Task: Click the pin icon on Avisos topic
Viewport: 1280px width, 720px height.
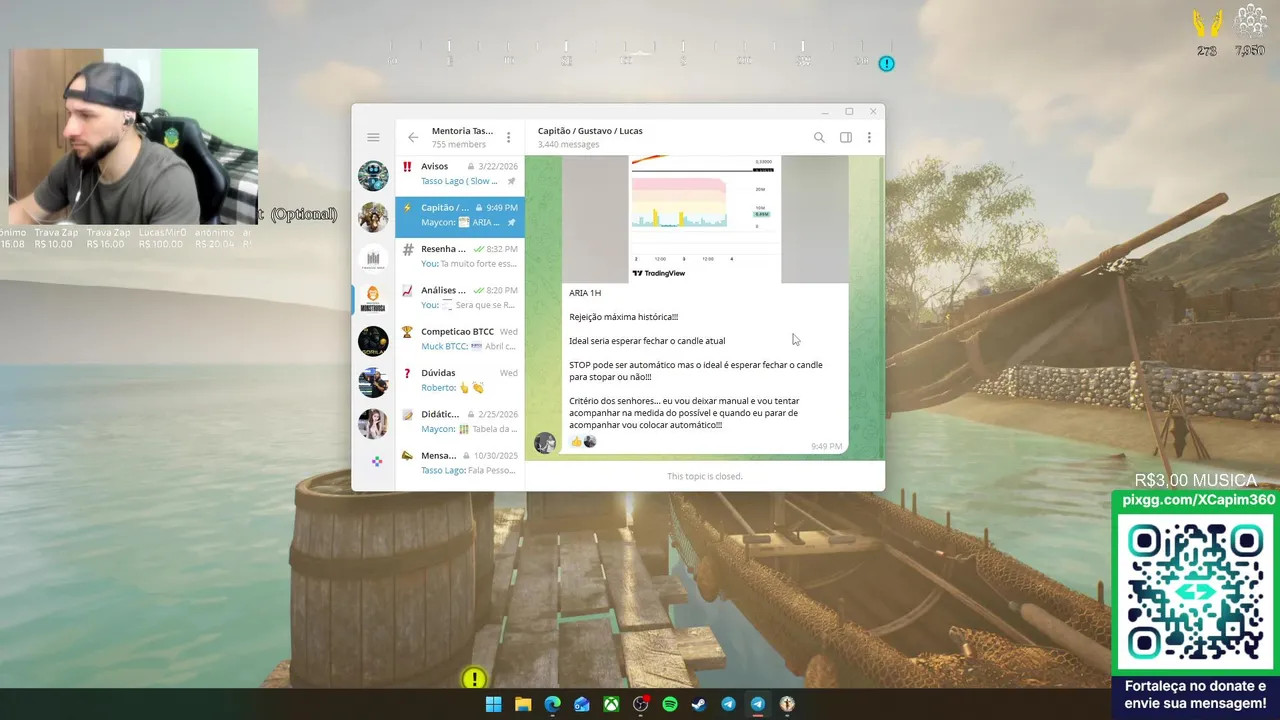Action: (511, 181)
